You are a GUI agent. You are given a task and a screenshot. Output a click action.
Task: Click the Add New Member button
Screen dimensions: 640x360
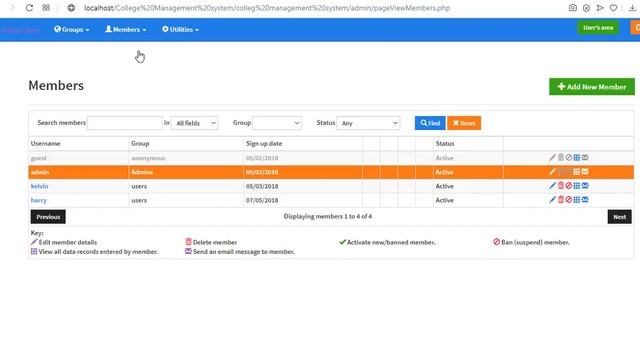(x=592, y=87)
